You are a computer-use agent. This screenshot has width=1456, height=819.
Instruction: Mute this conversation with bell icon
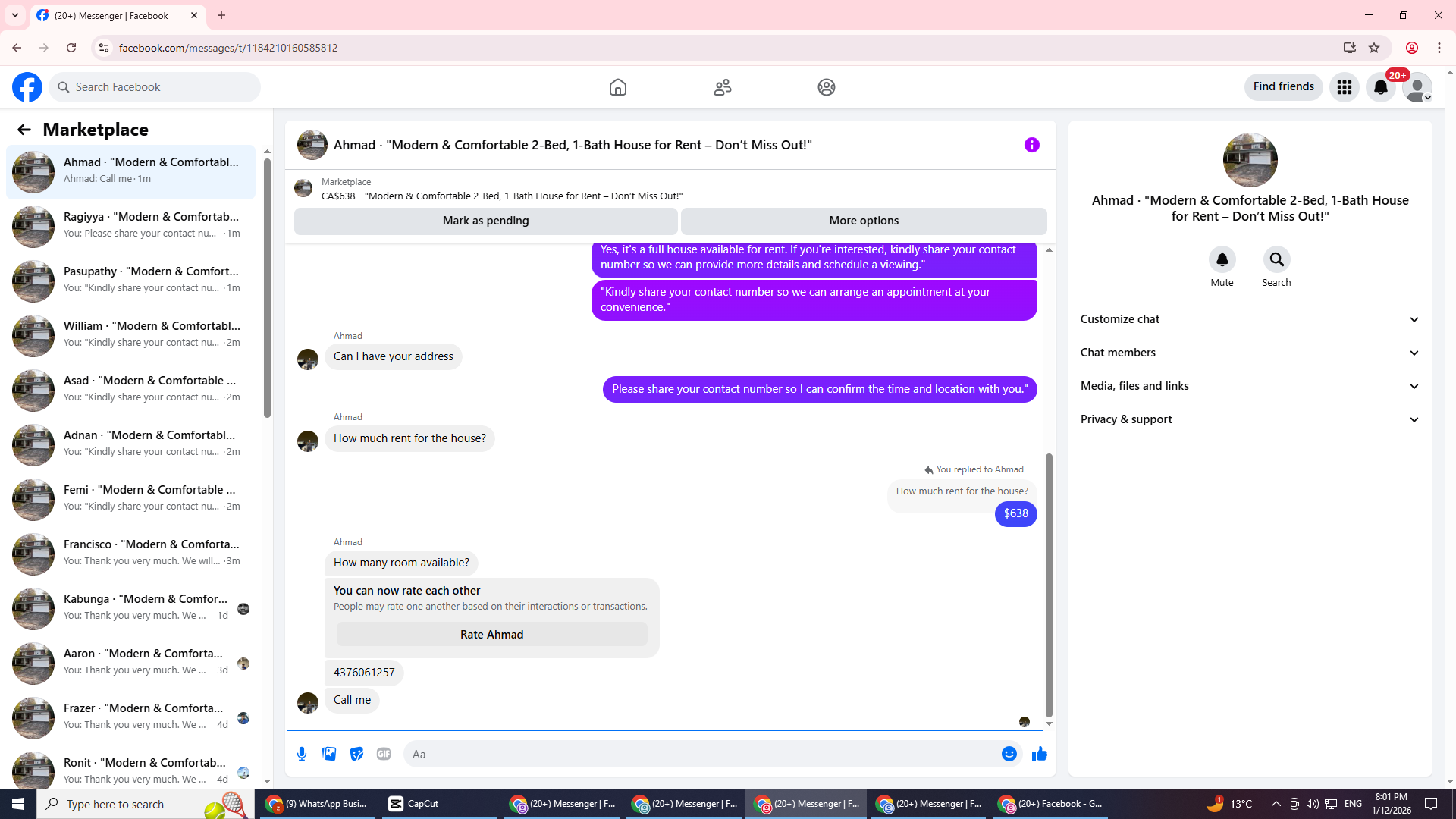click(1222, 260)
